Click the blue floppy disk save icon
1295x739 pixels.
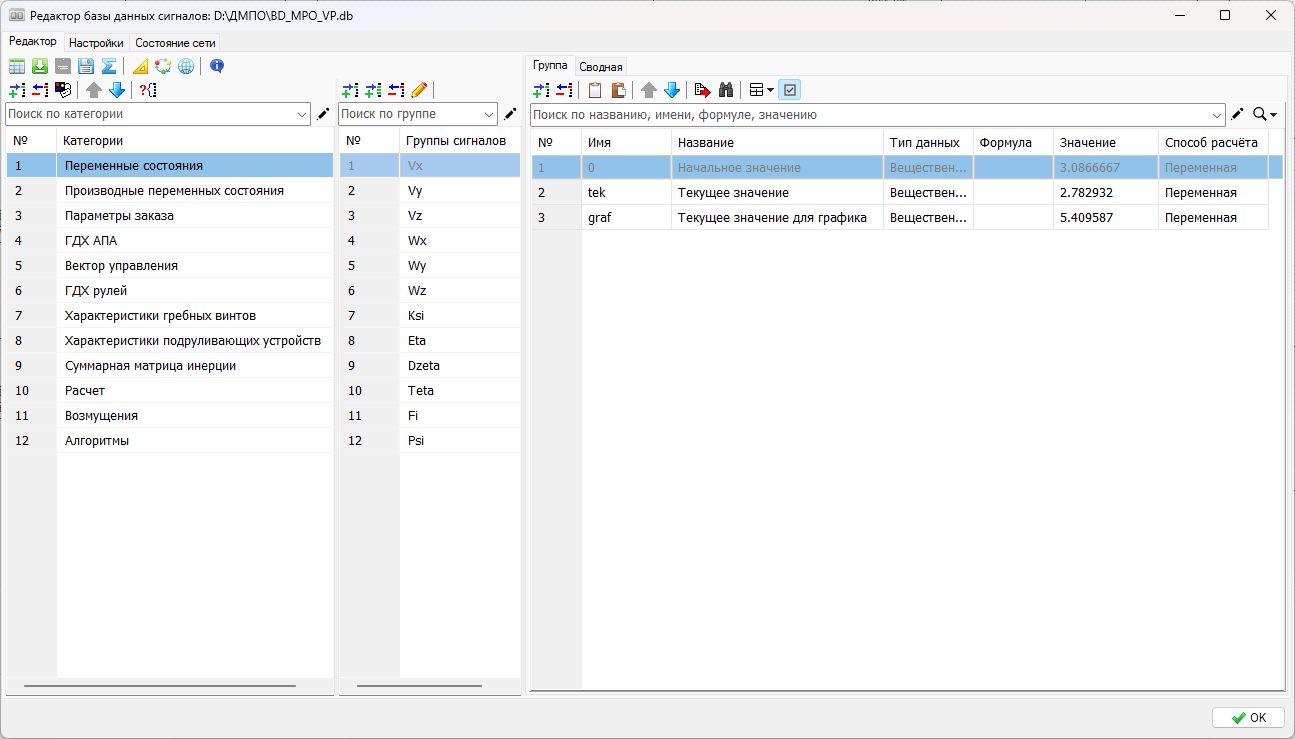click(x=85, y=67)
